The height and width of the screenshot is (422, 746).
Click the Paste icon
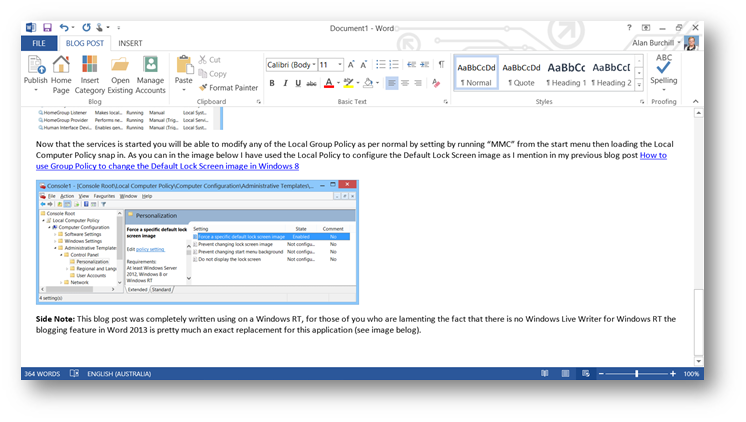(183, 71)
